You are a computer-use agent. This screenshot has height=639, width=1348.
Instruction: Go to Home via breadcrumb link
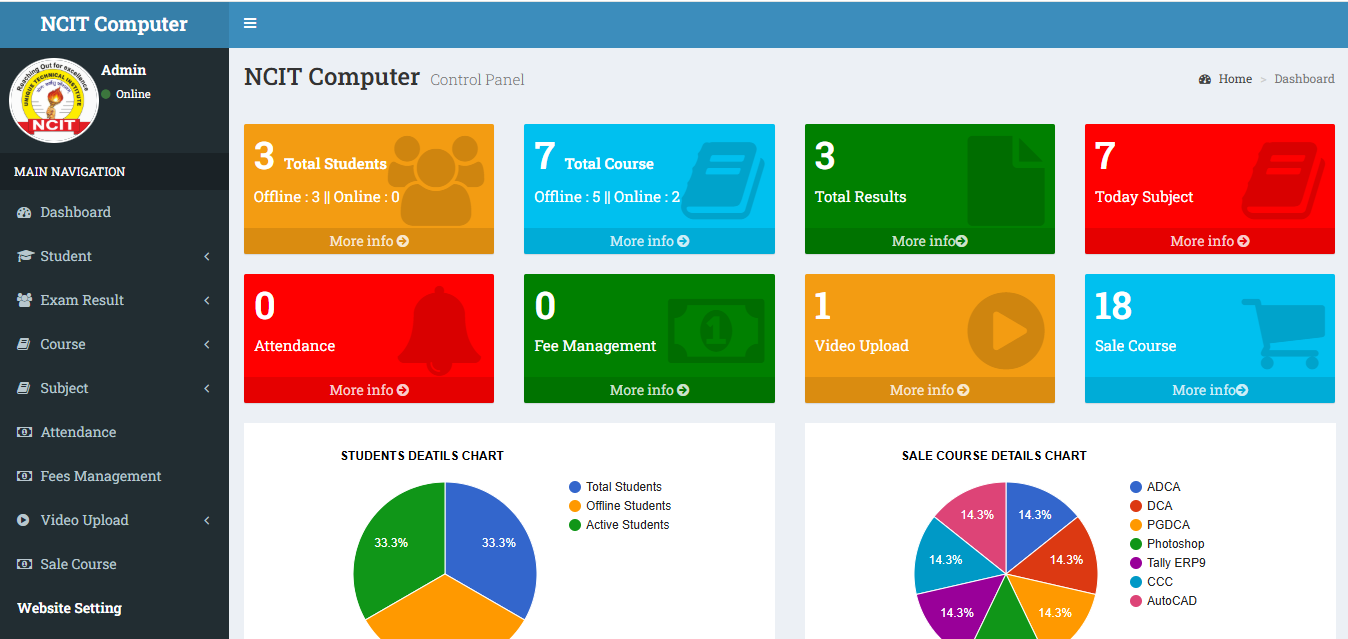1234,79
